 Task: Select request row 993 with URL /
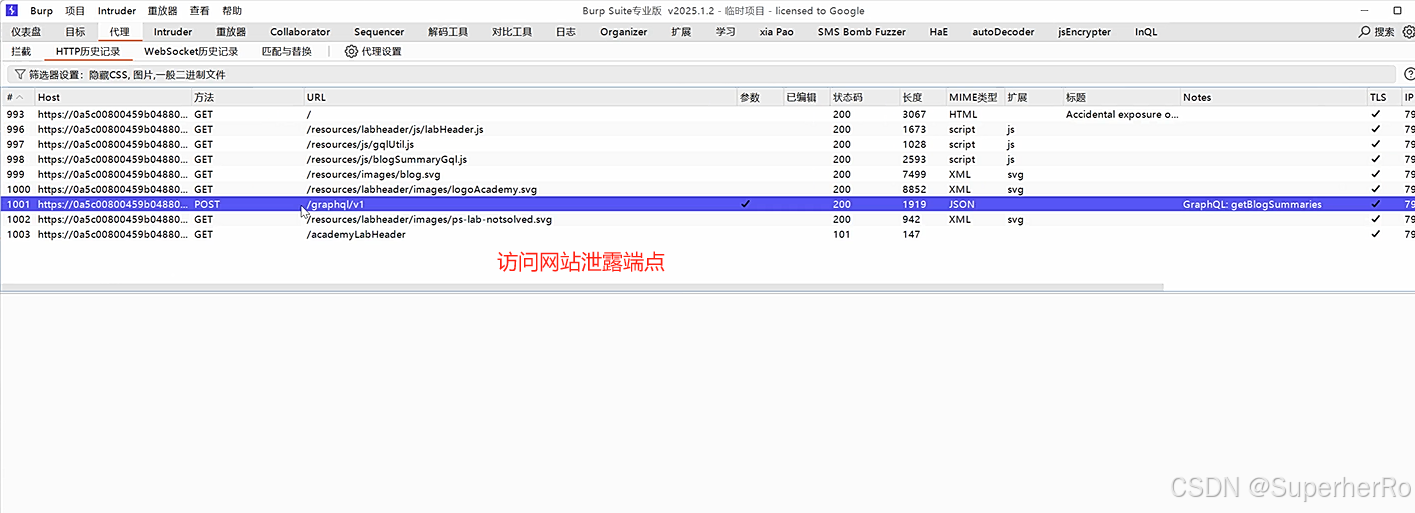point(707,114)
